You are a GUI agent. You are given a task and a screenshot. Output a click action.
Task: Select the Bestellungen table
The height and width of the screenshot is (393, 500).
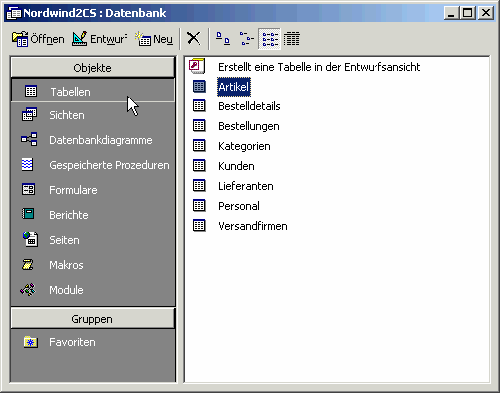coord(249,126)
